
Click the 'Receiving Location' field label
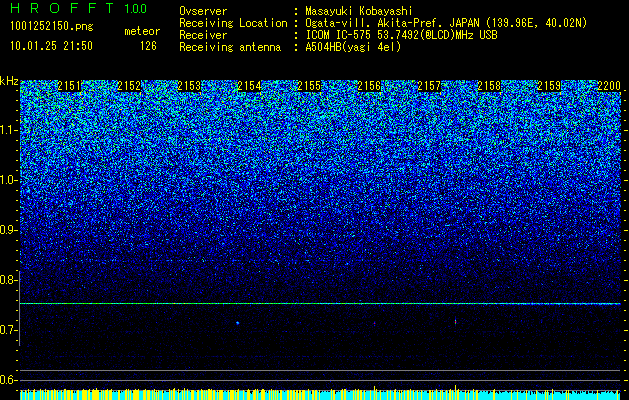(233, 23)
